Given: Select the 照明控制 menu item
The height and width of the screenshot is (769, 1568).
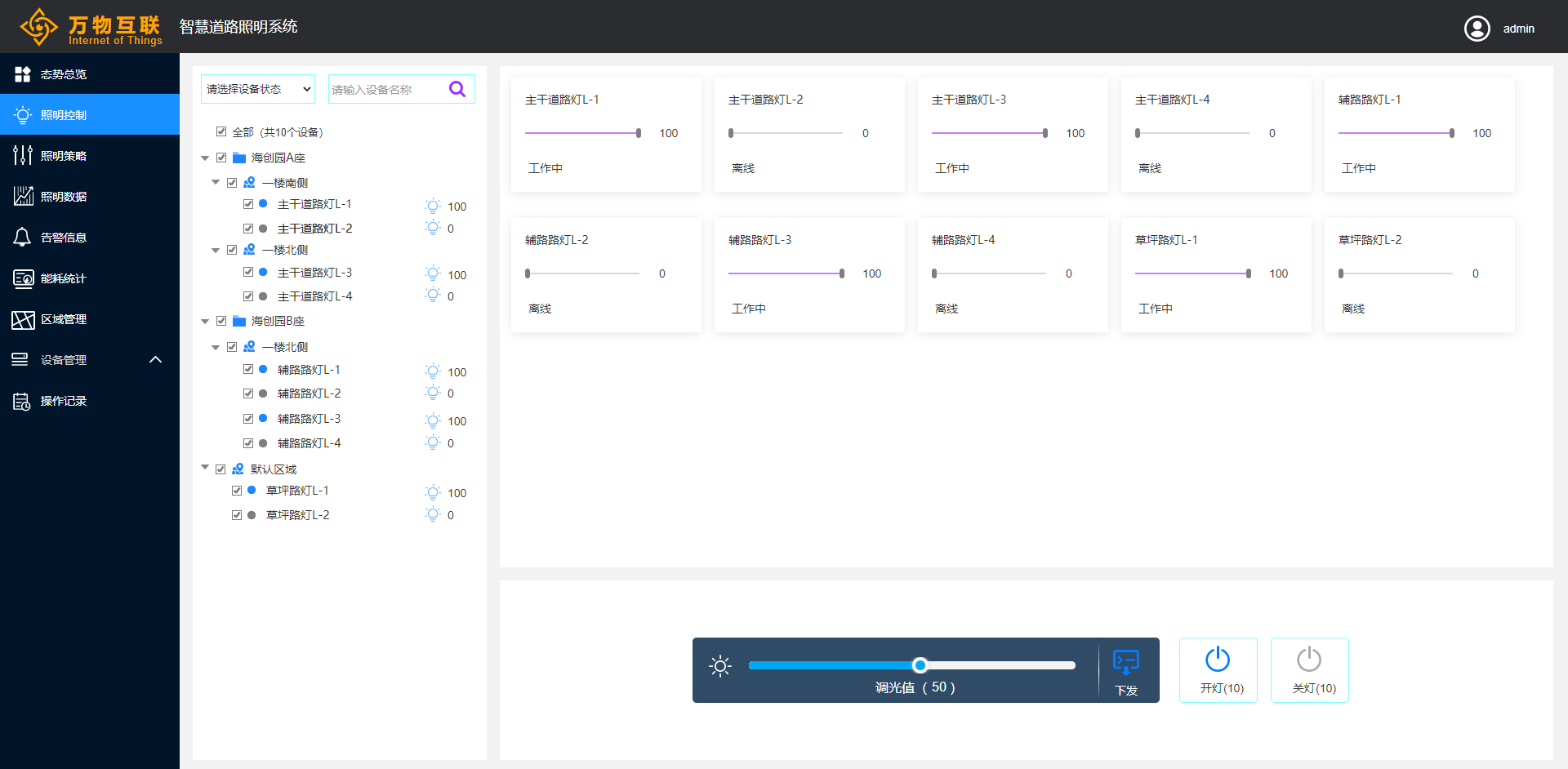Looking at the screenshot, I should tap(90, 115).
